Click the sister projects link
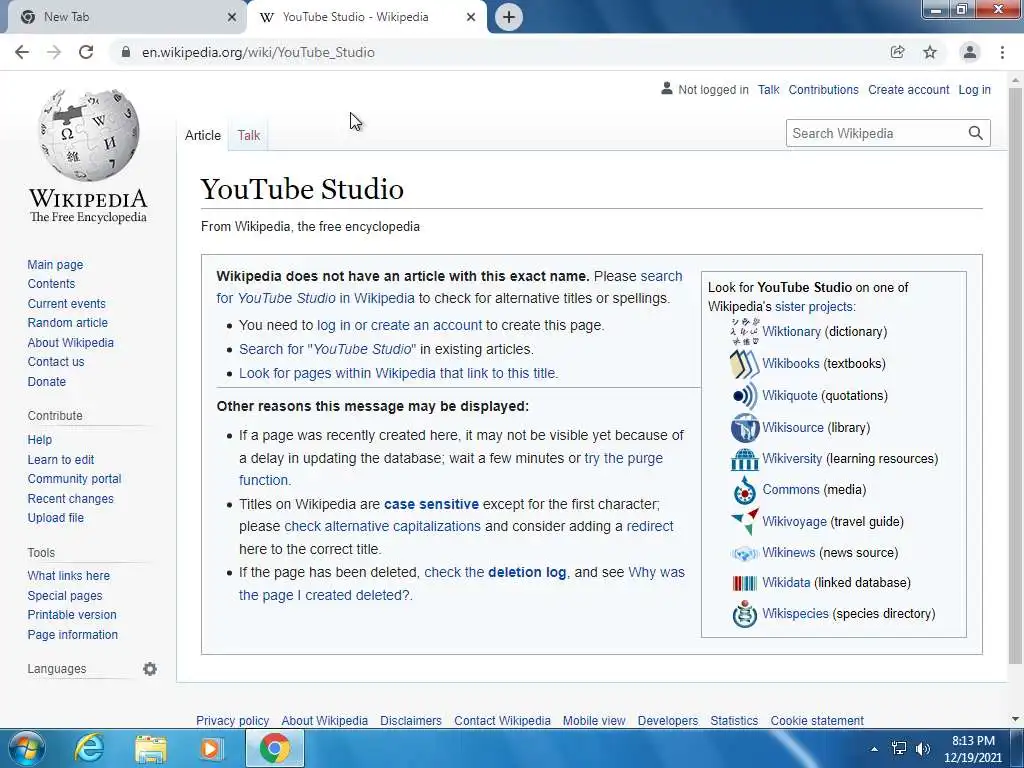Screen dimensions: 1024x768 [814, 306]
